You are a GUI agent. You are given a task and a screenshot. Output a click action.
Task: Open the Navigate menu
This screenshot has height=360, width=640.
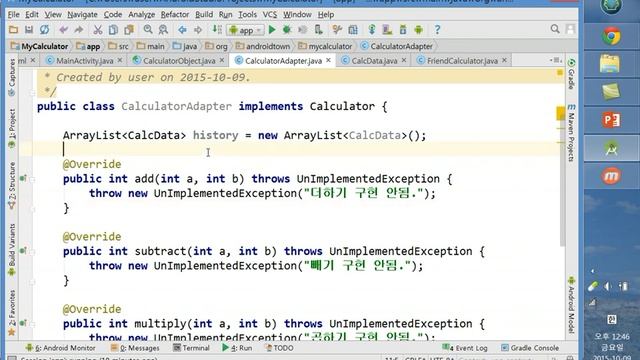(x=82, y=15)
